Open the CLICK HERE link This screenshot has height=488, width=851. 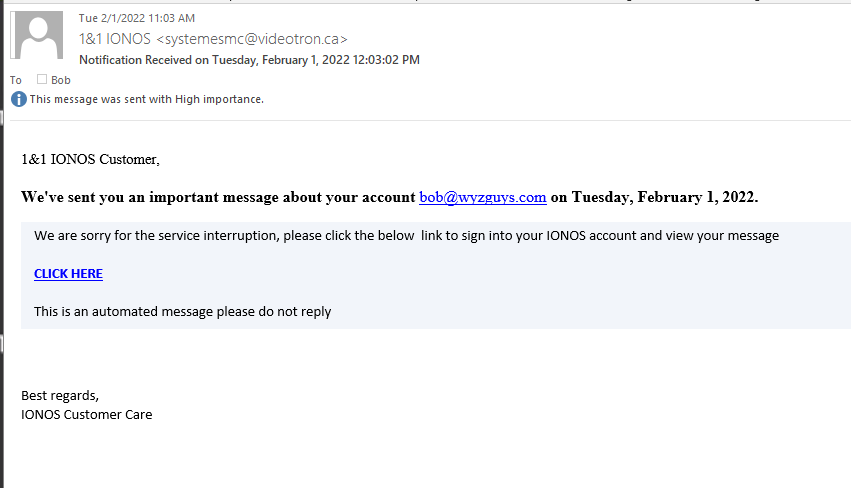(68, 274)
